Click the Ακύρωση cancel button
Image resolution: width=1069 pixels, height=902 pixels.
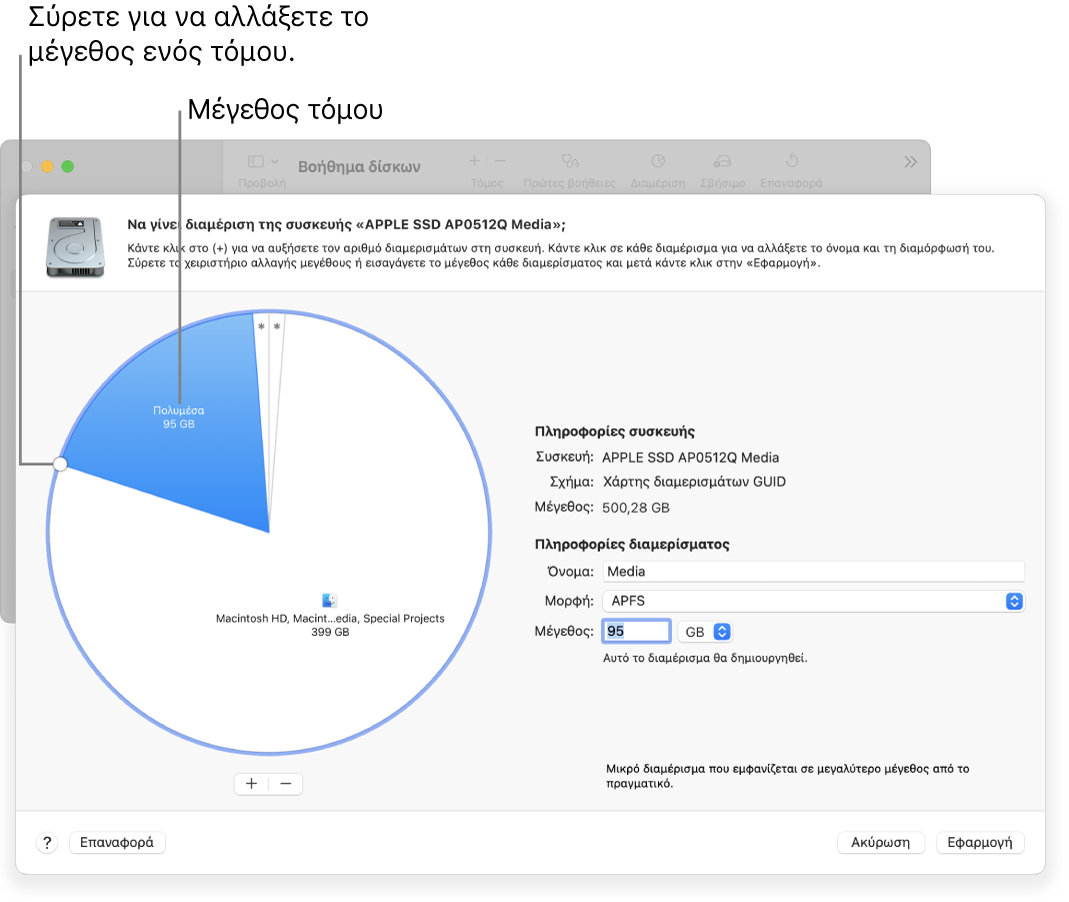880,843
